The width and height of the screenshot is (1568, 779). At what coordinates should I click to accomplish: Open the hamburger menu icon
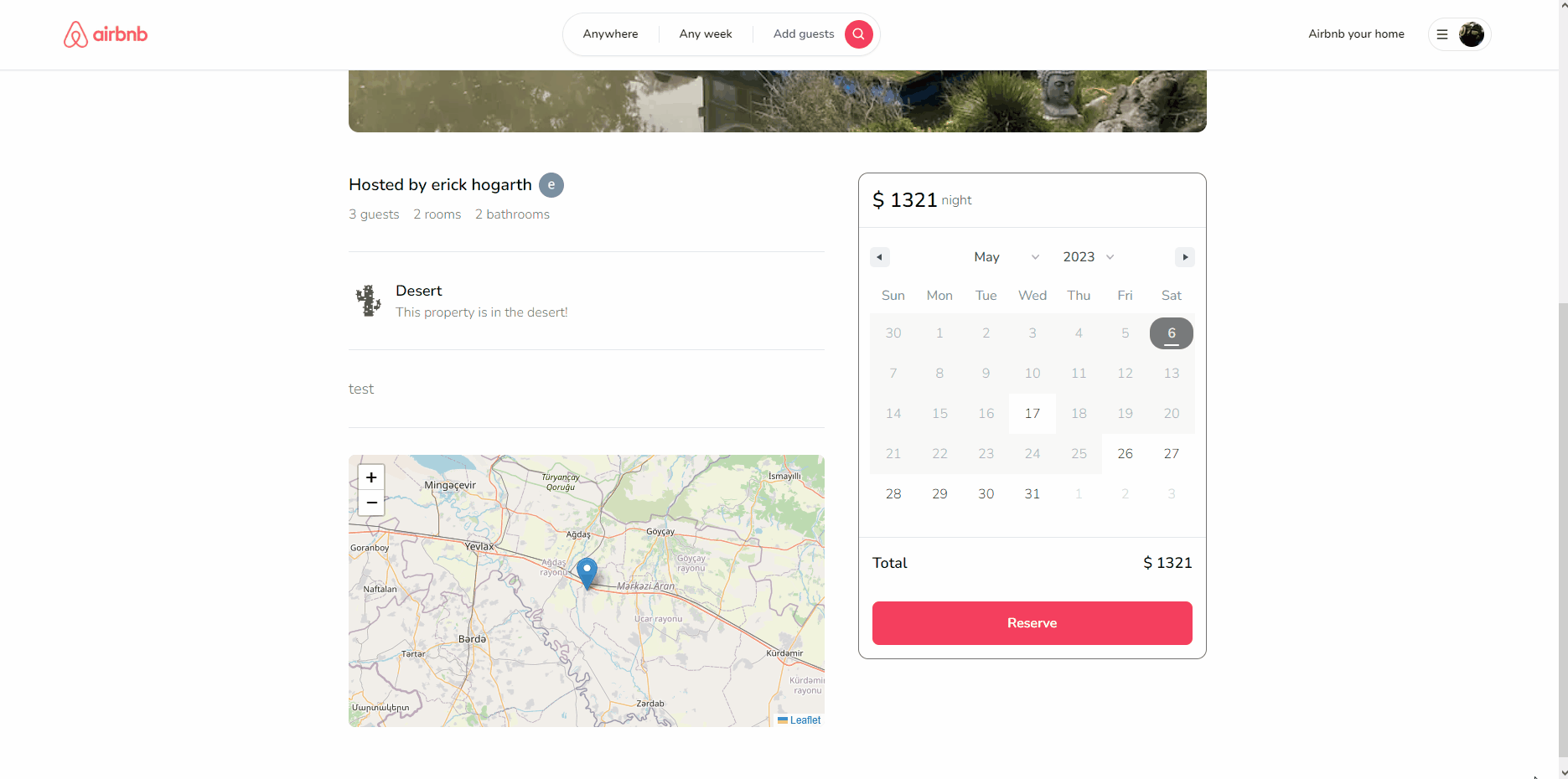point(1441,34)
